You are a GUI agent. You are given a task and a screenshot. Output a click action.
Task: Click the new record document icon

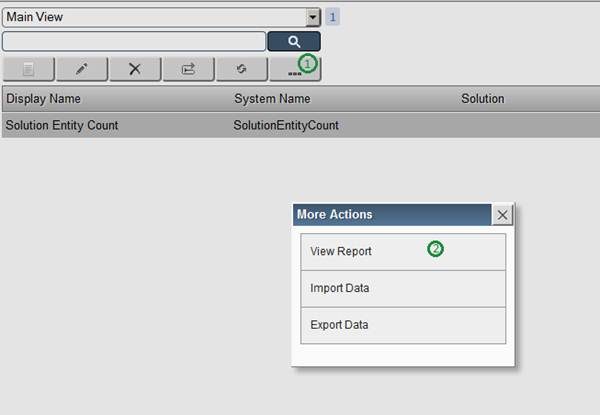tap(28, 69)
